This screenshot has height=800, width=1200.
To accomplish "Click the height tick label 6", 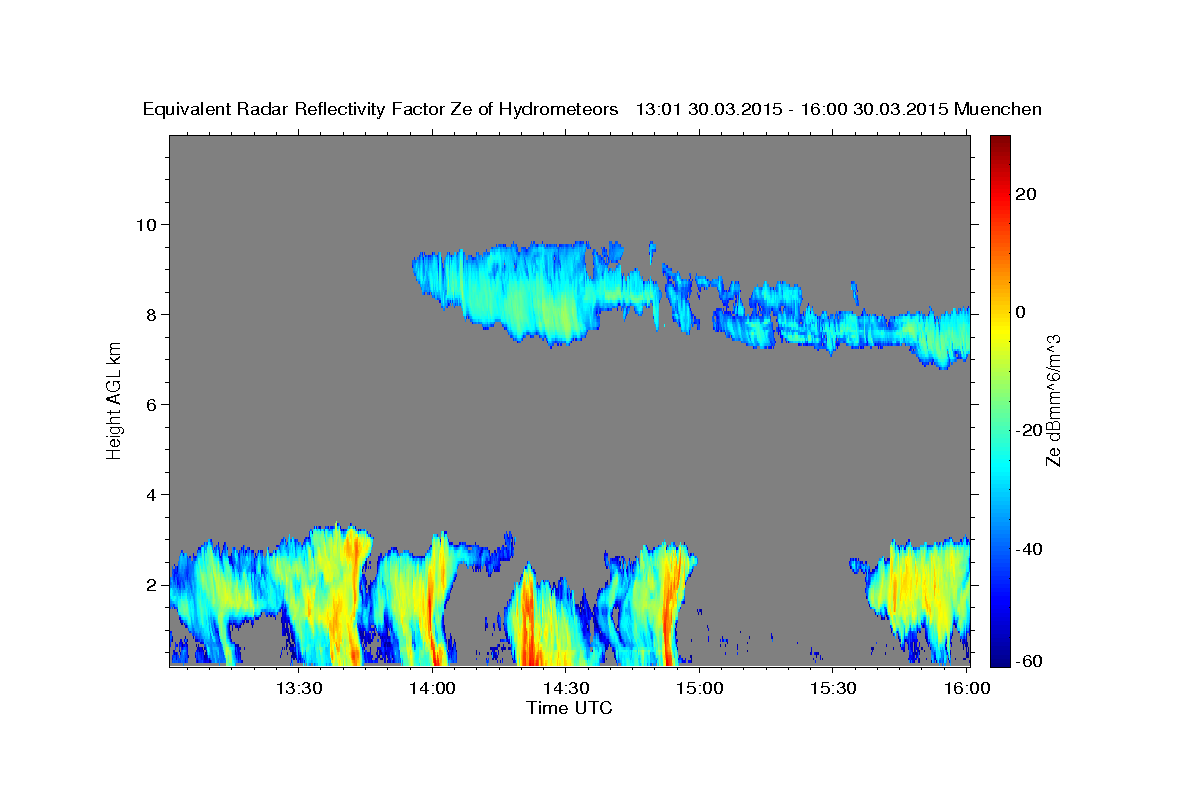I will (151, 405).
